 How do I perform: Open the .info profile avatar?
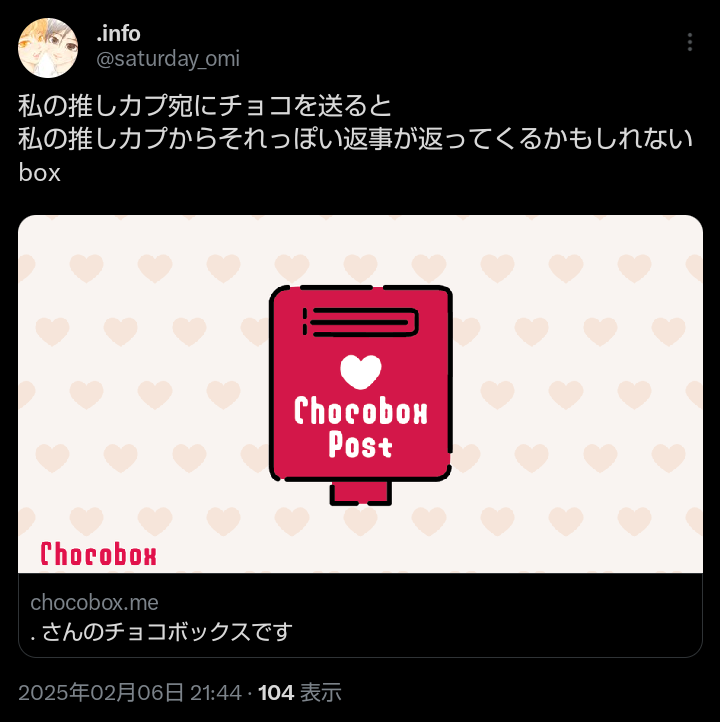48,48
